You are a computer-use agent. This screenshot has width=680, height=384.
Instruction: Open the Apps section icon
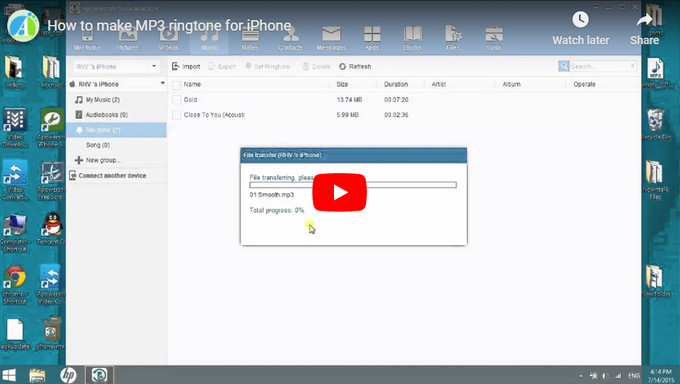(372, 34)
